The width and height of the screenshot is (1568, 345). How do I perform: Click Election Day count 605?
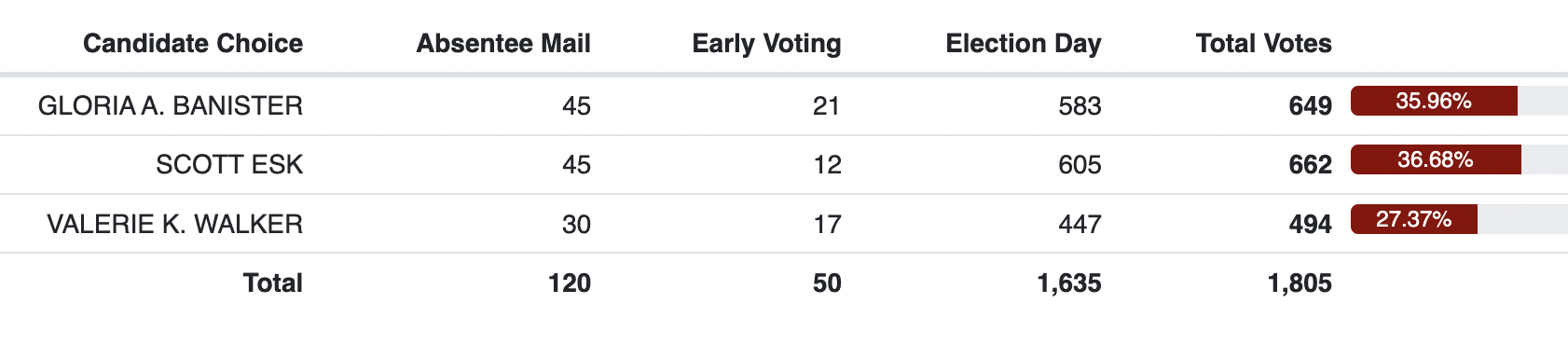[1080, 165]
